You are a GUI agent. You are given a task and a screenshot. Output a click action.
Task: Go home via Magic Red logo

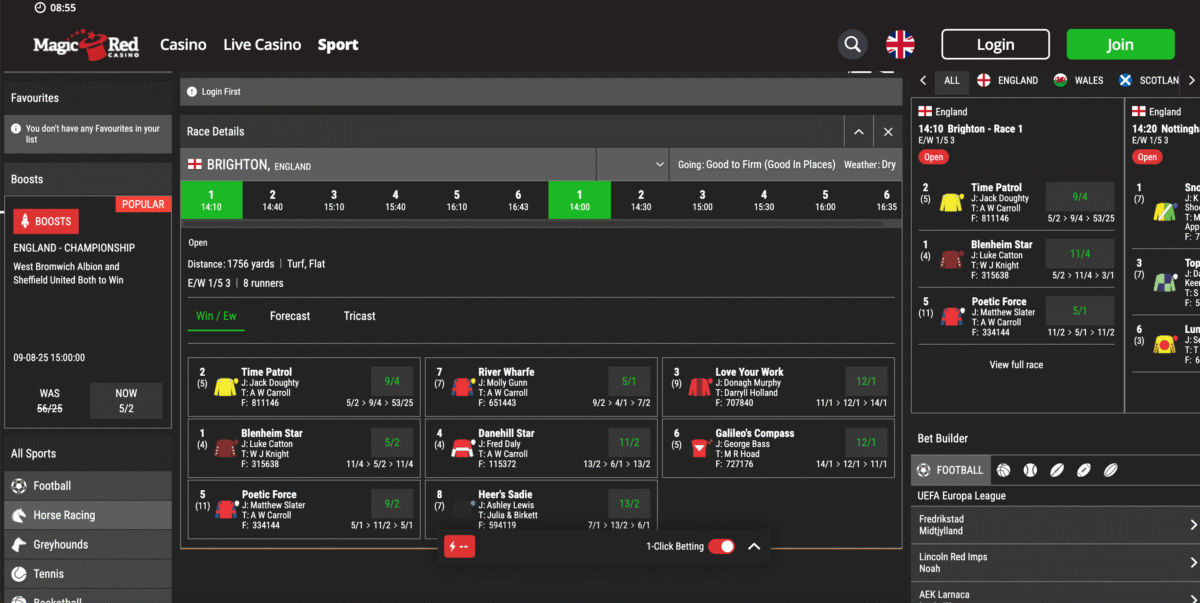85,44
